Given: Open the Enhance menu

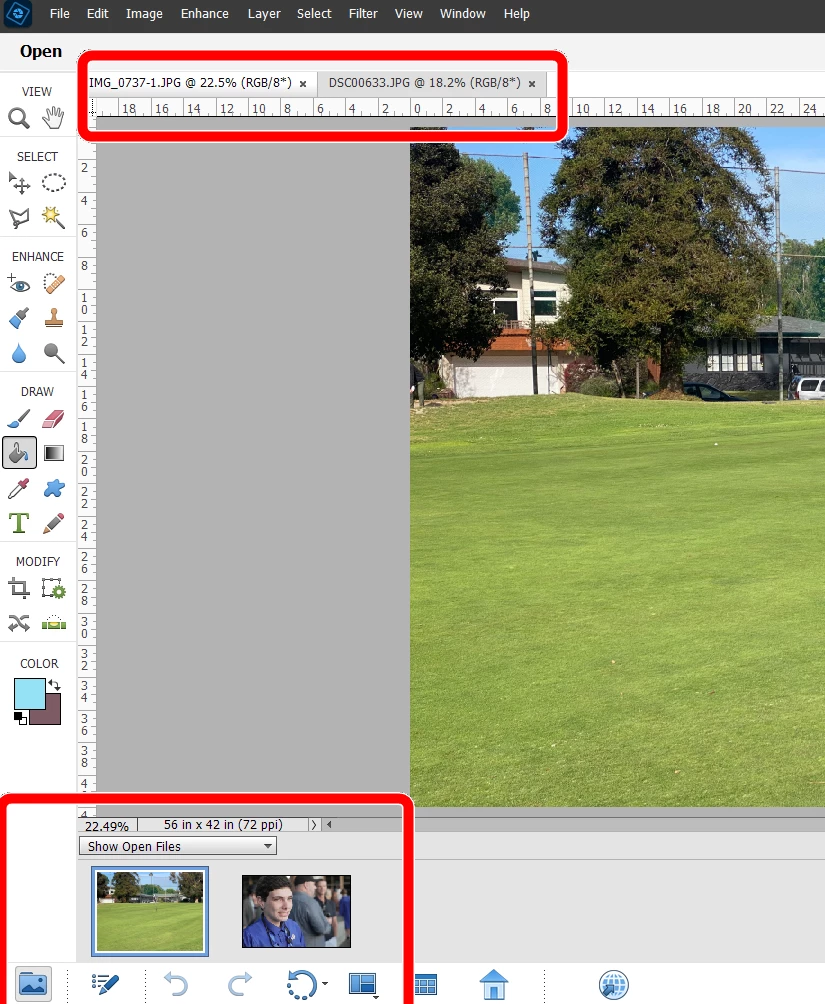Looking at the screenshot, I should (x=204, y=13).
